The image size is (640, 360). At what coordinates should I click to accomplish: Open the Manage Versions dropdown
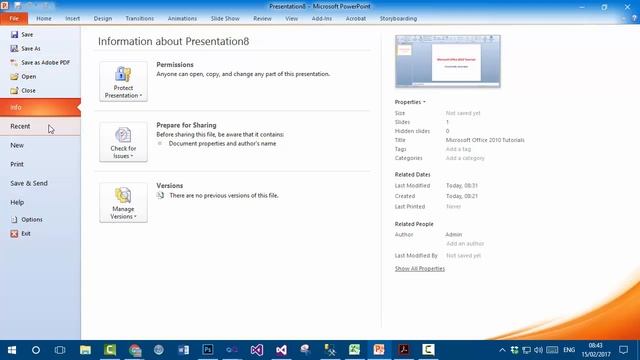(x=123, y=202)
